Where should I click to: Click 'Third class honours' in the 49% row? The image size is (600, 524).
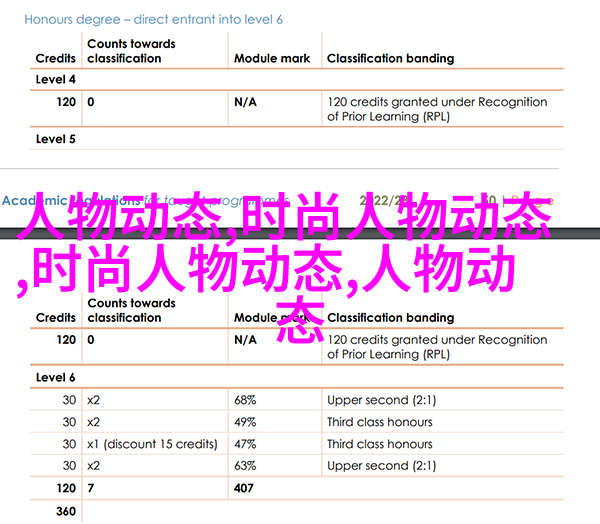coord(380,421)
